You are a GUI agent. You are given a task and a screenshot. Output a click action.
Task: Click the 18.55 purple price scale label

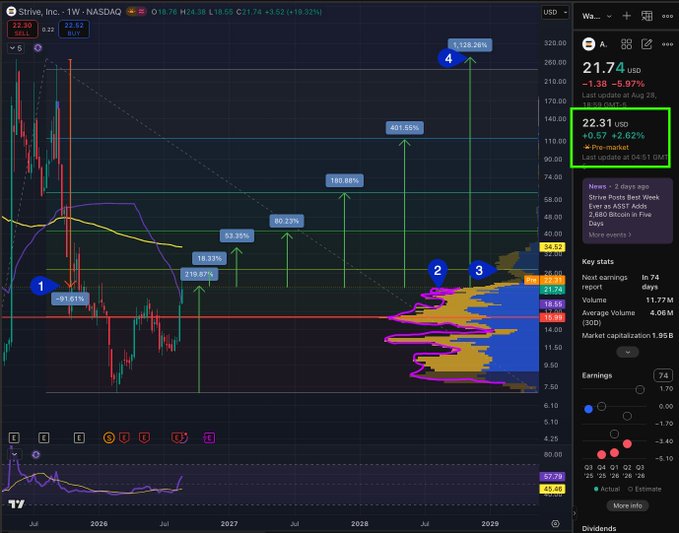[x=553, y=304]
